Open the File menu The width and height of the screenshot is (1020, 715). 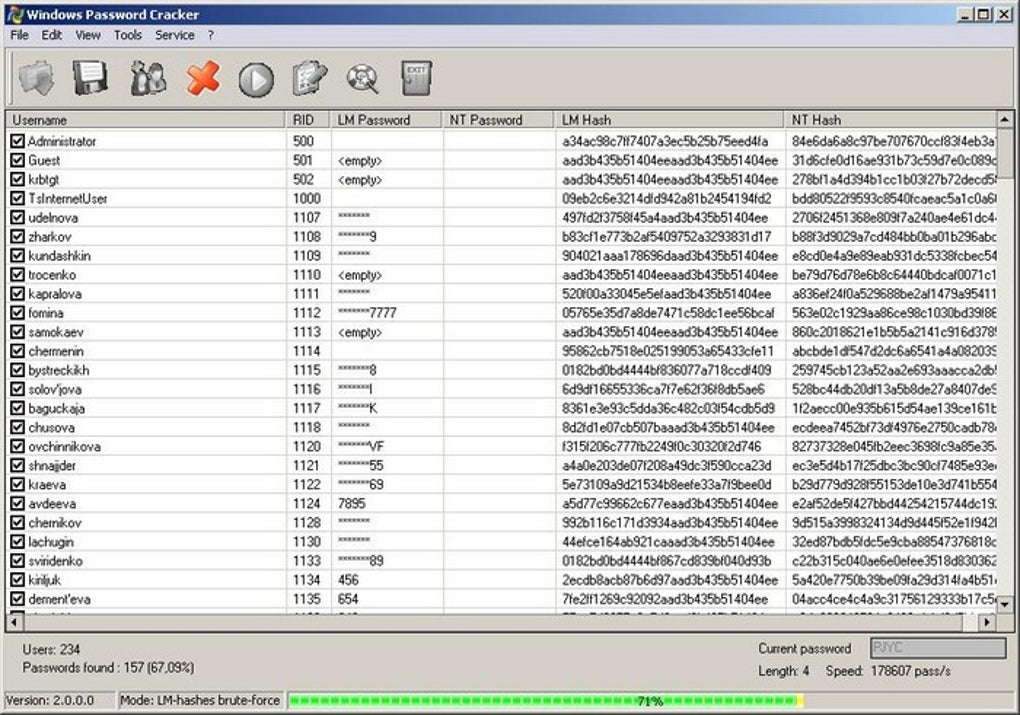pyautogui.click(x=20, y=35)
